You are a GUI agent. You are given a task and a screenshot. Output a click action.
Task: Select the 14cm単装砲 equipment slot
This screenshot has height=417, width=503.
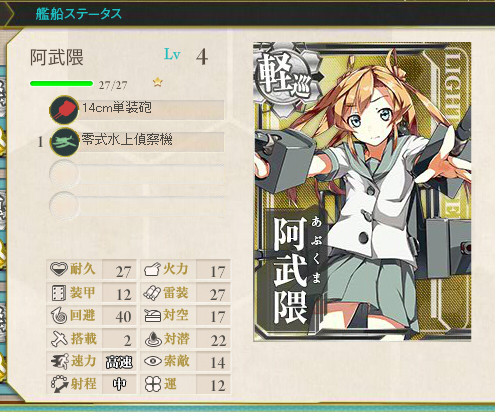point(137,111)
